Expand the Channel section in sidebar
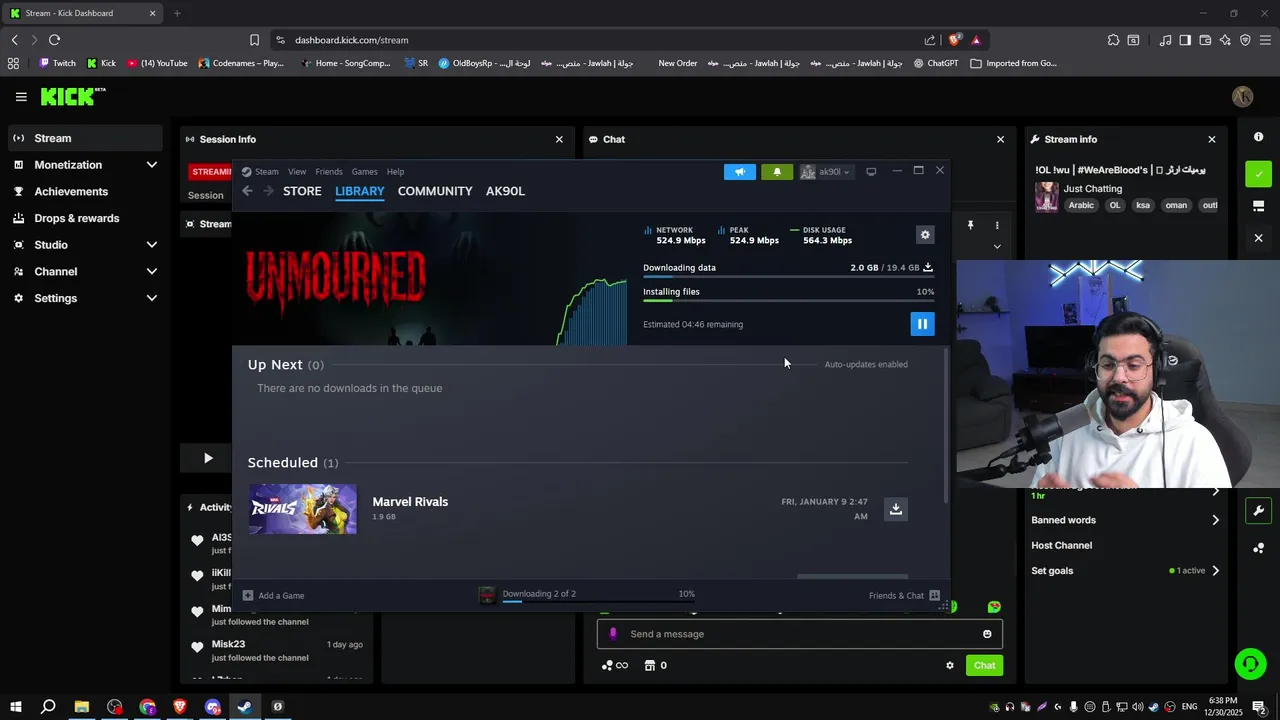The height and width of the screenshot is (720, 1280). click(x=85, y=272)
